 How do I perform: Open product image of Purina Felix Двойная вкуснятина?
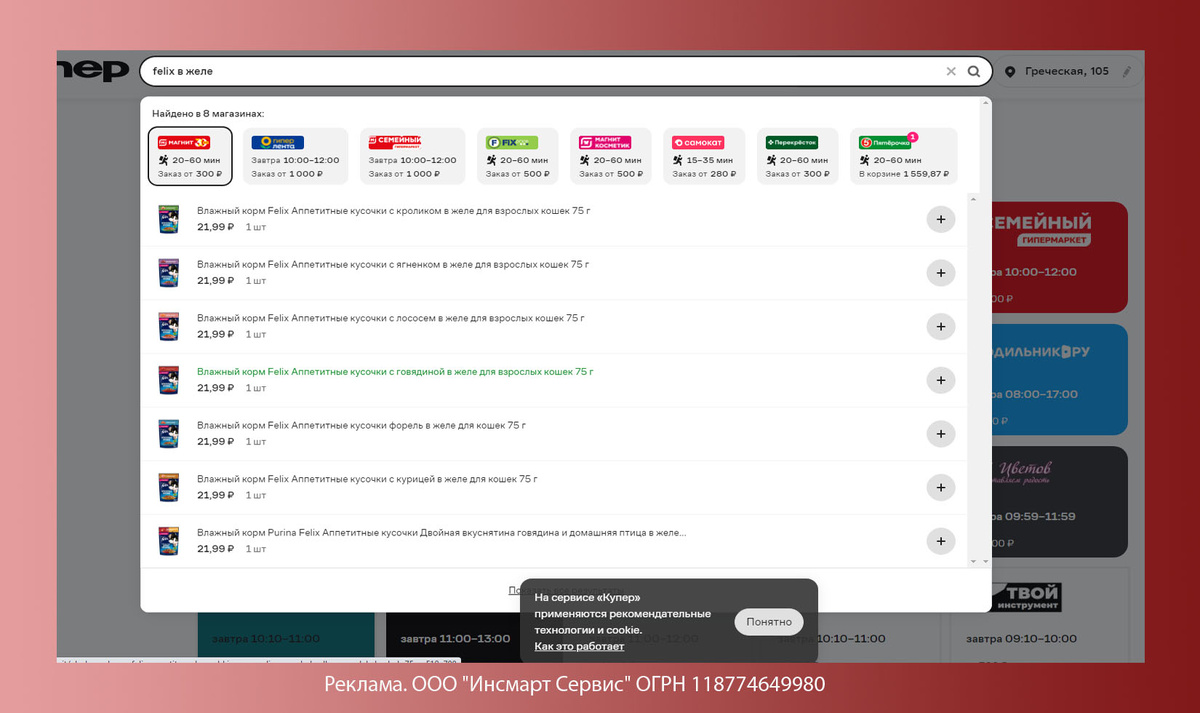click(168, 541)
